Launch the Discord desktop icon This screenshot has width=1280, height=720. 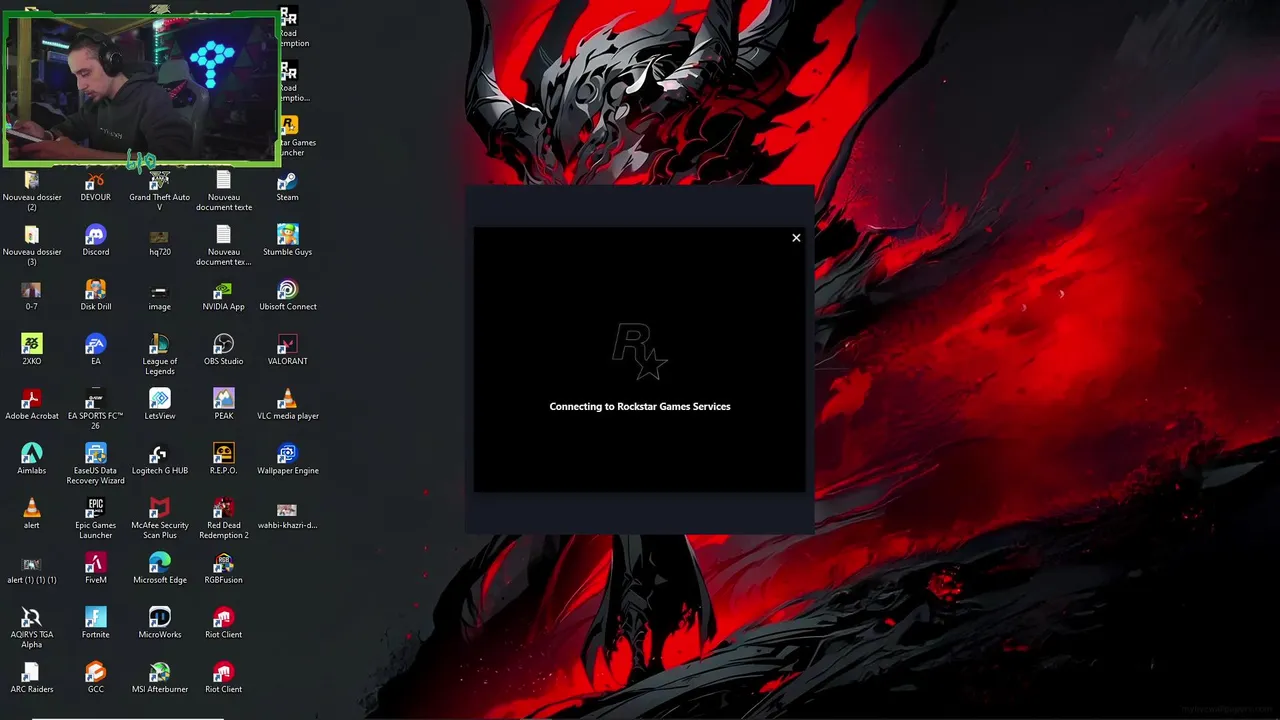coord(96,241)
